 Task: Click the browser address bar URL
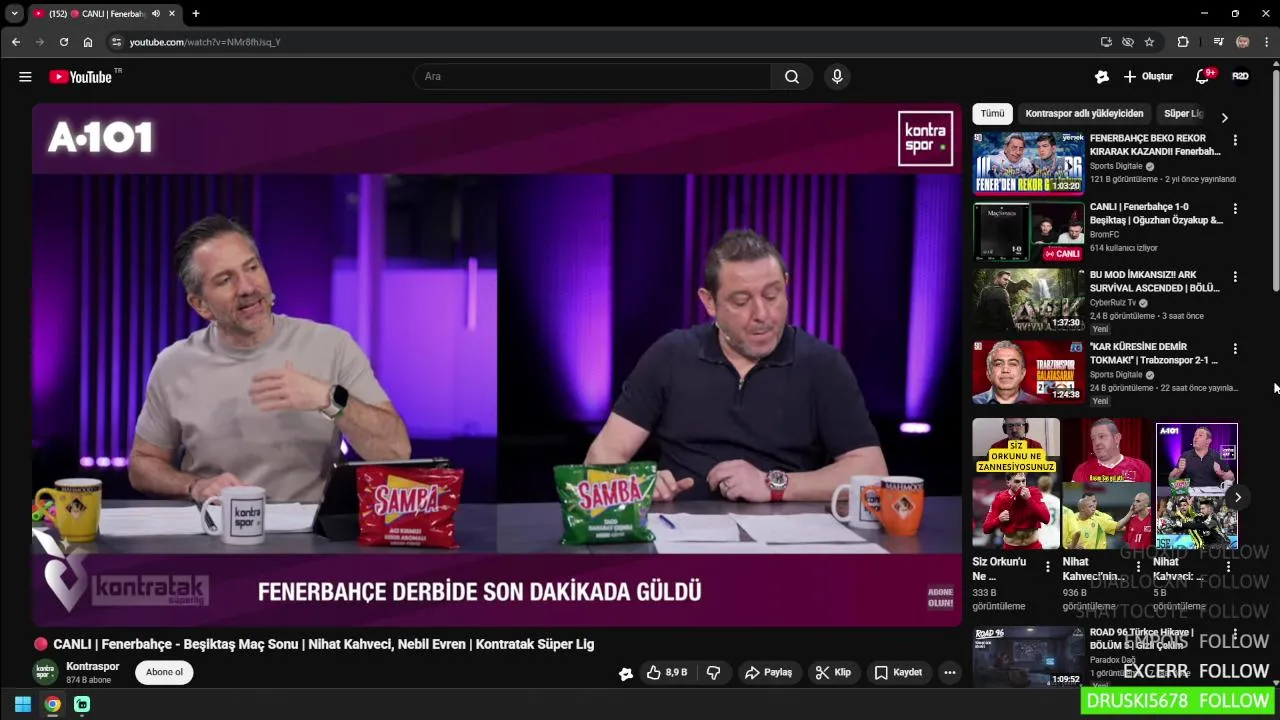(x=205, y=42)
